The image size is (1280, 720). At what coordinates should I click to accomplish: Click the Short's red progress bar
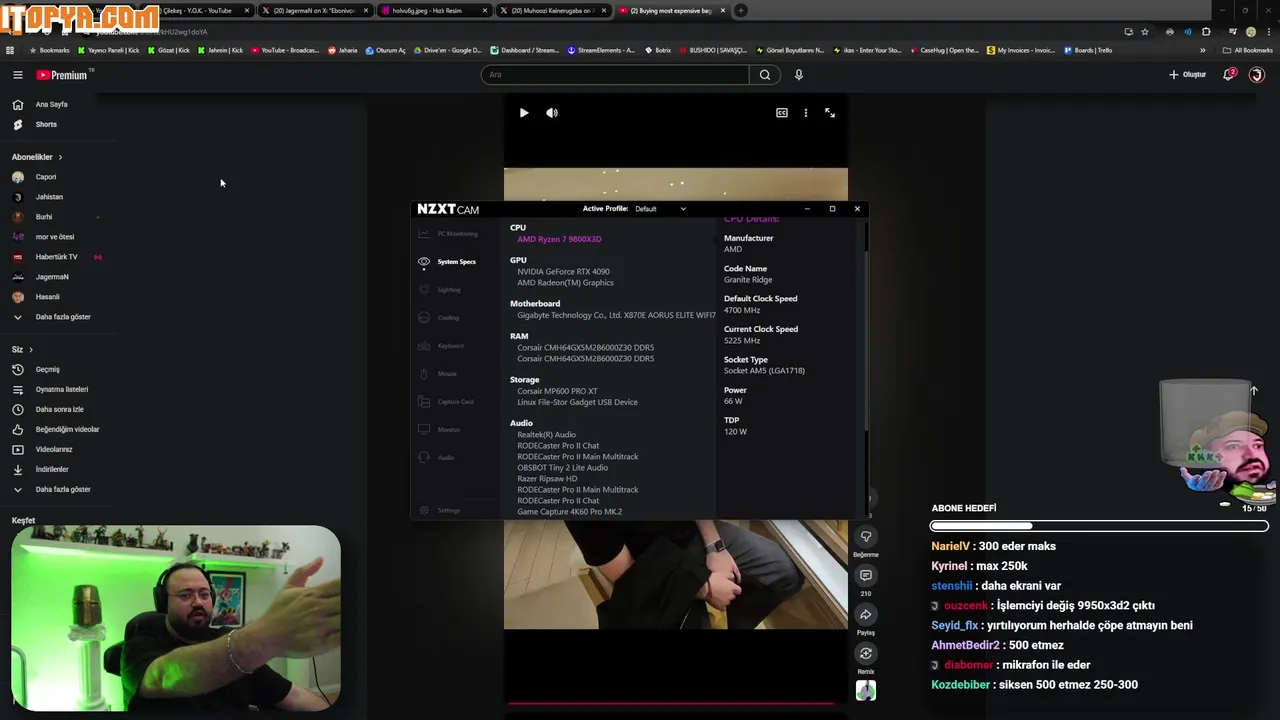coord(671,703)
